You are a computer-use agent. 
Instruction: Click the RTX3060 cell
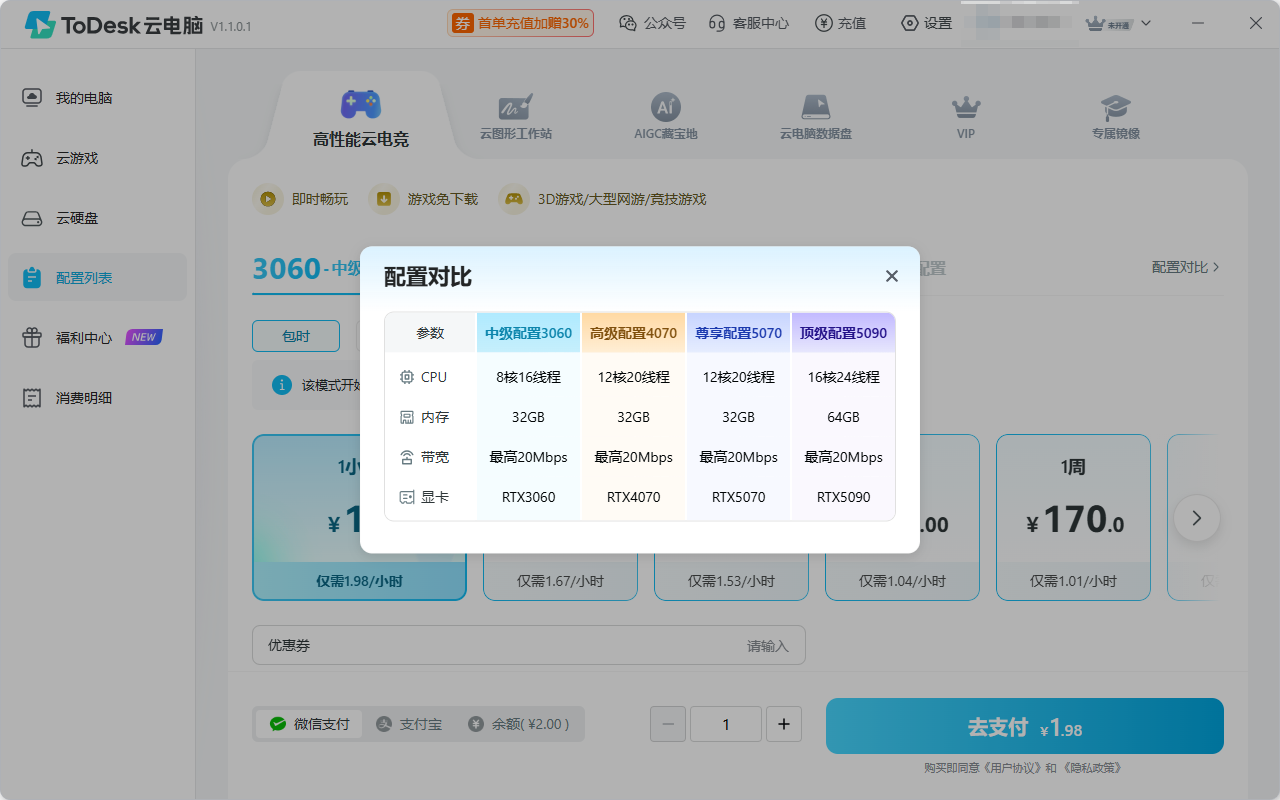pyautogui.click(x=529, y=497)
